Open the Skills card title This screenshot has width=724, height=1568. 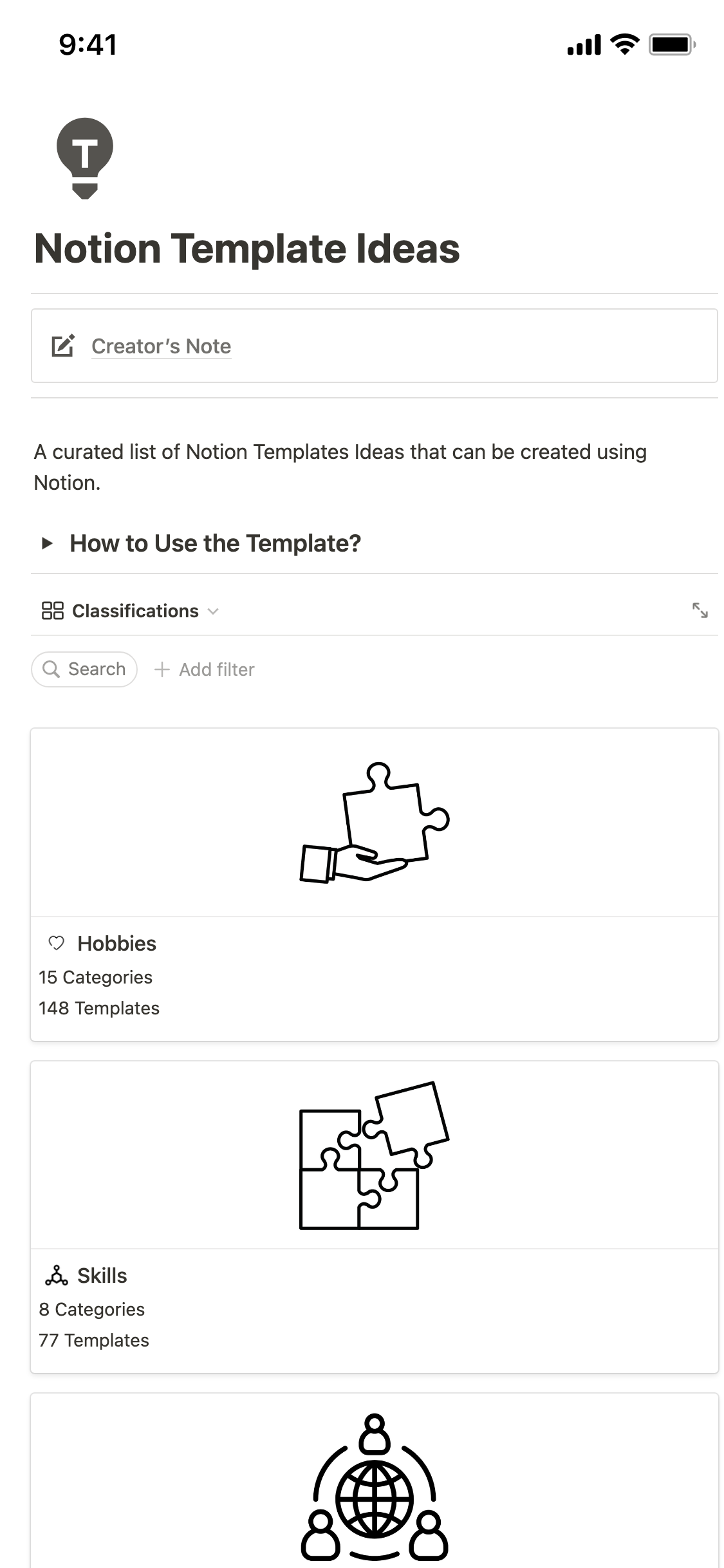pos(102,1275)
